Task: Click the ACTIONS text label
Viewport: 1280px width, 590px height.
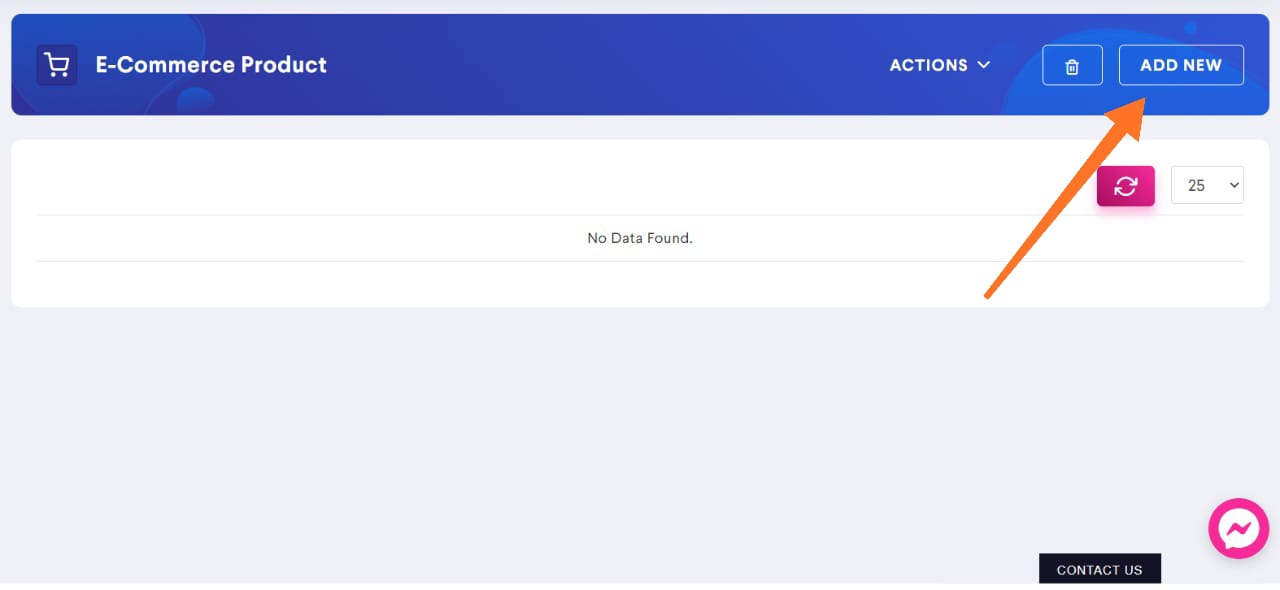Action: coord(929,65)
